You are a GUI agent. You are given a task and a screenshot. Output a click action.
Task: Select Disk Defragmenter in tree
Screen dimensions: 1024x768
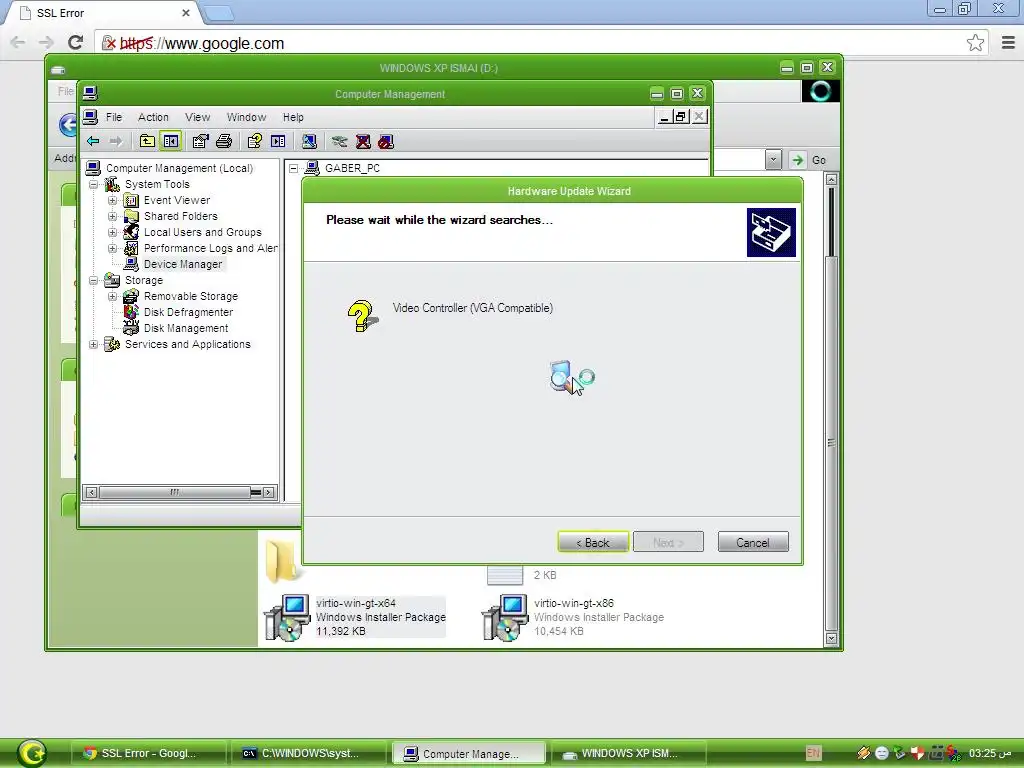[188, 312]
